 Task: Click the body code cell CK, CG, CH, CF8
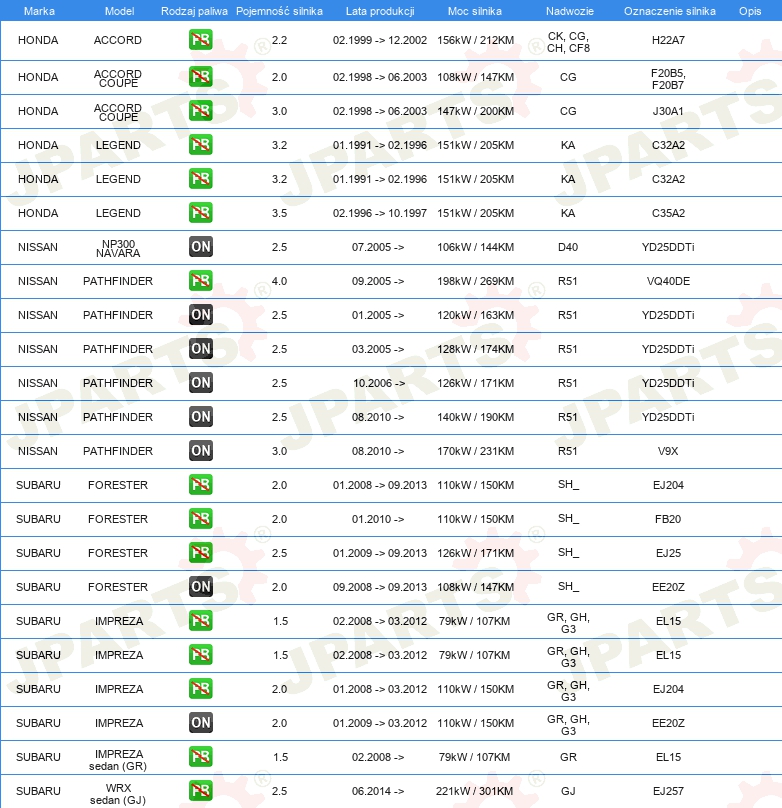click(568, 42)
